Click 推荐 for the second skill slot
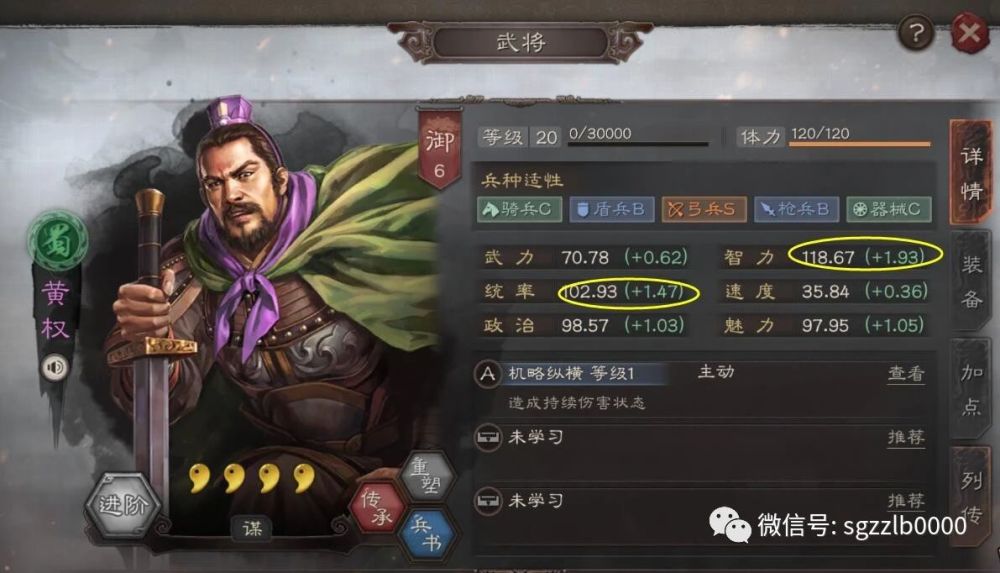Screen dimensions: 1000x573 pos(906,437)
